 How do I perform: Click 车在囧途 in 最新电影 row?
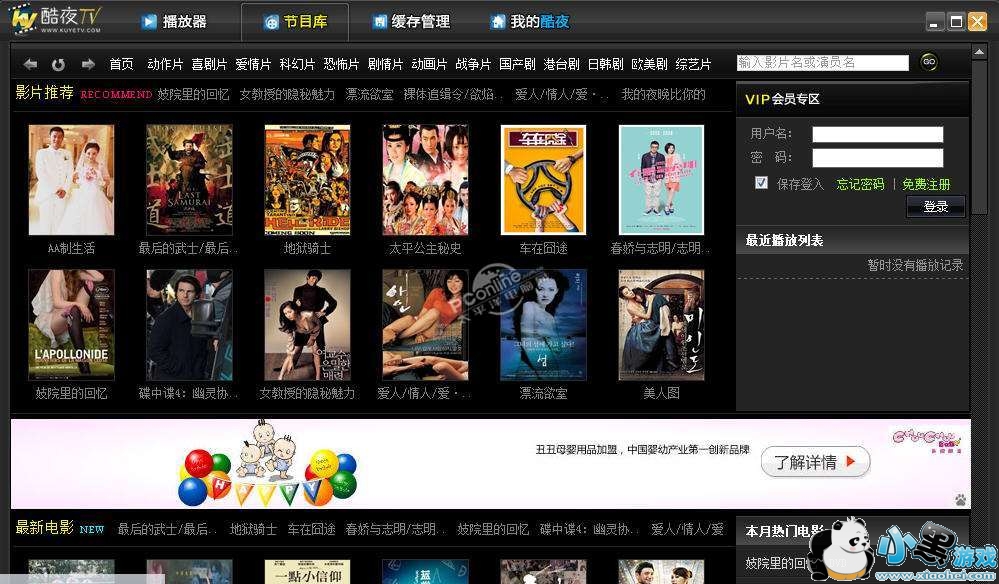click(311, 529)
